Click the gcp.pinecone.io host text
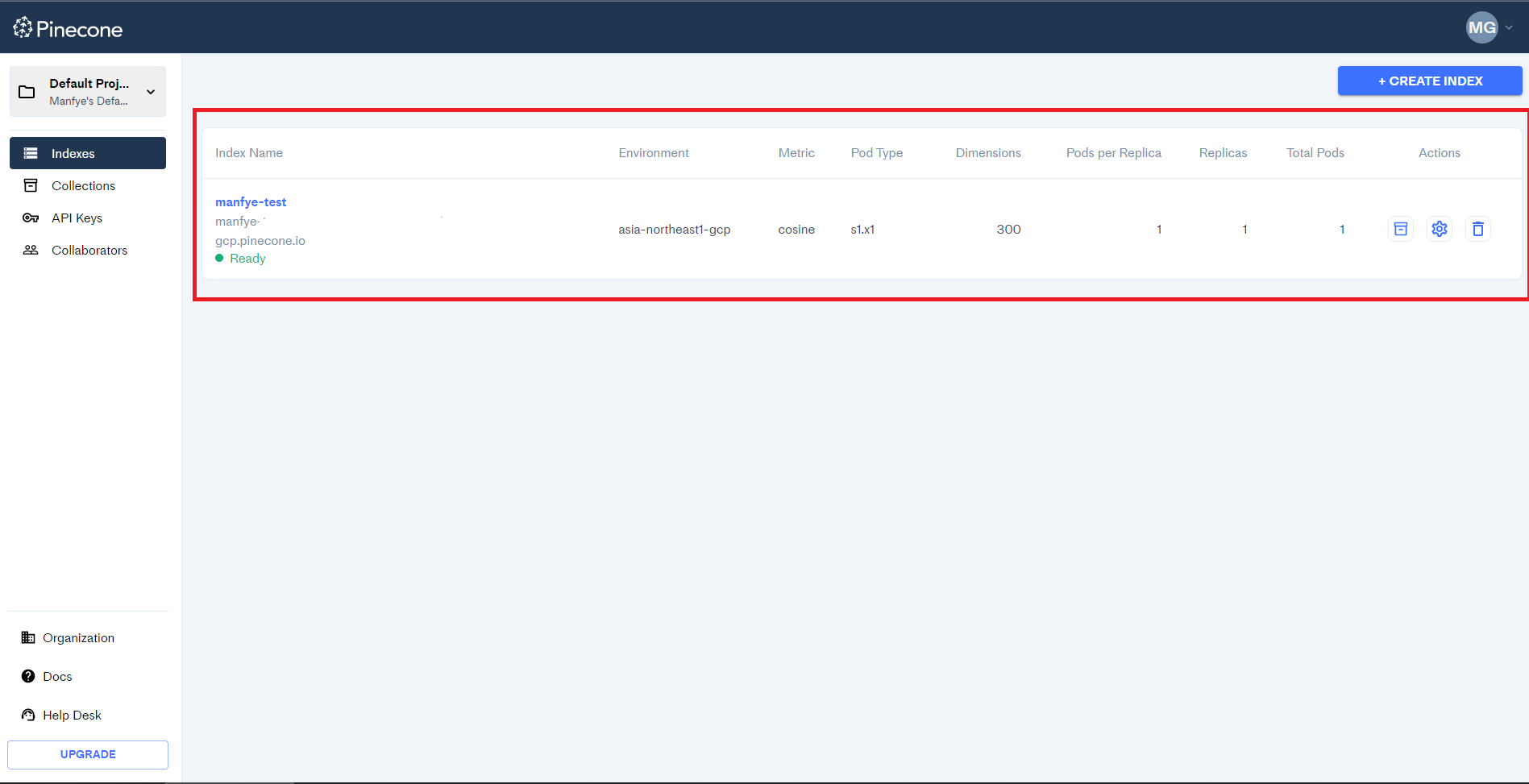 (x=260, y=241)
